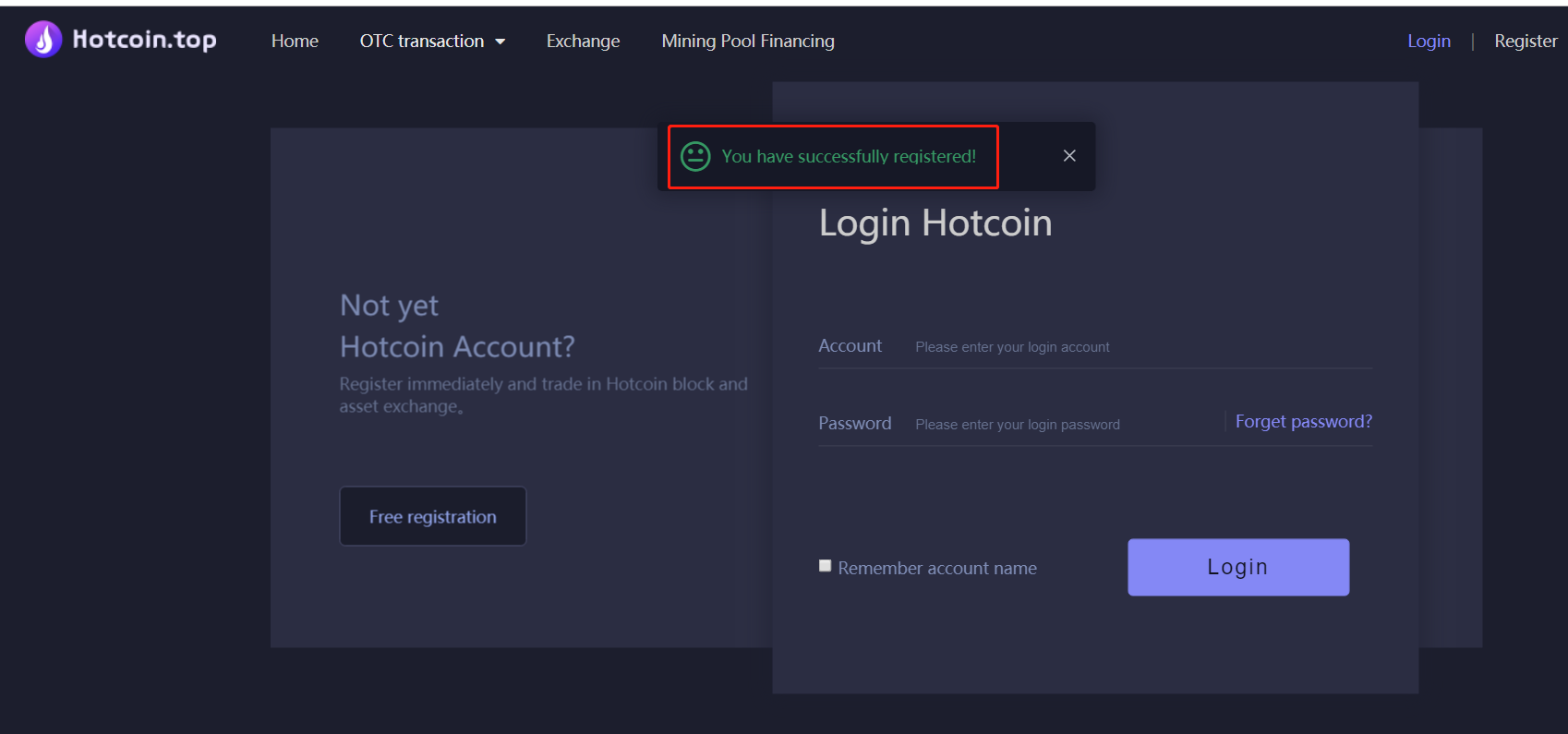
Task: Go to the Exchange page
Action: pos(583,41)
